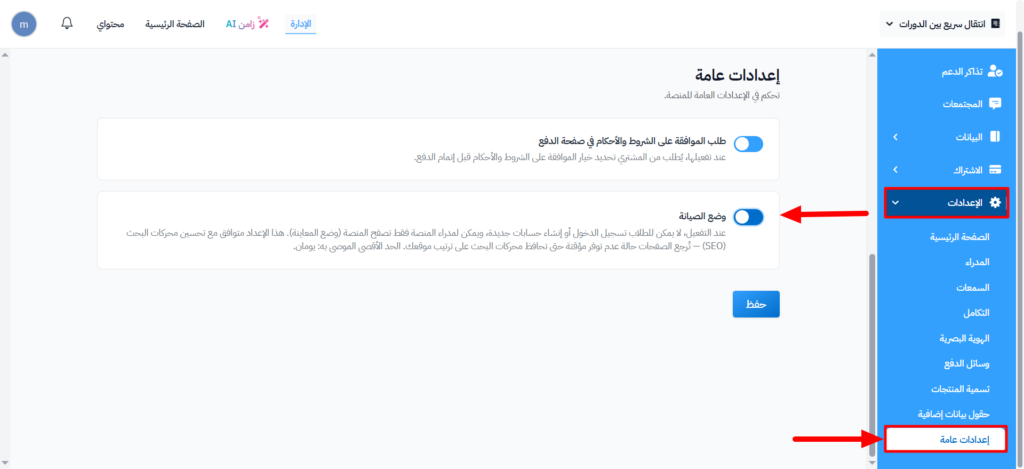Toggle maintenance mode switch (وضع الصيانة)

pyautogui.click(x=748, y=217)
